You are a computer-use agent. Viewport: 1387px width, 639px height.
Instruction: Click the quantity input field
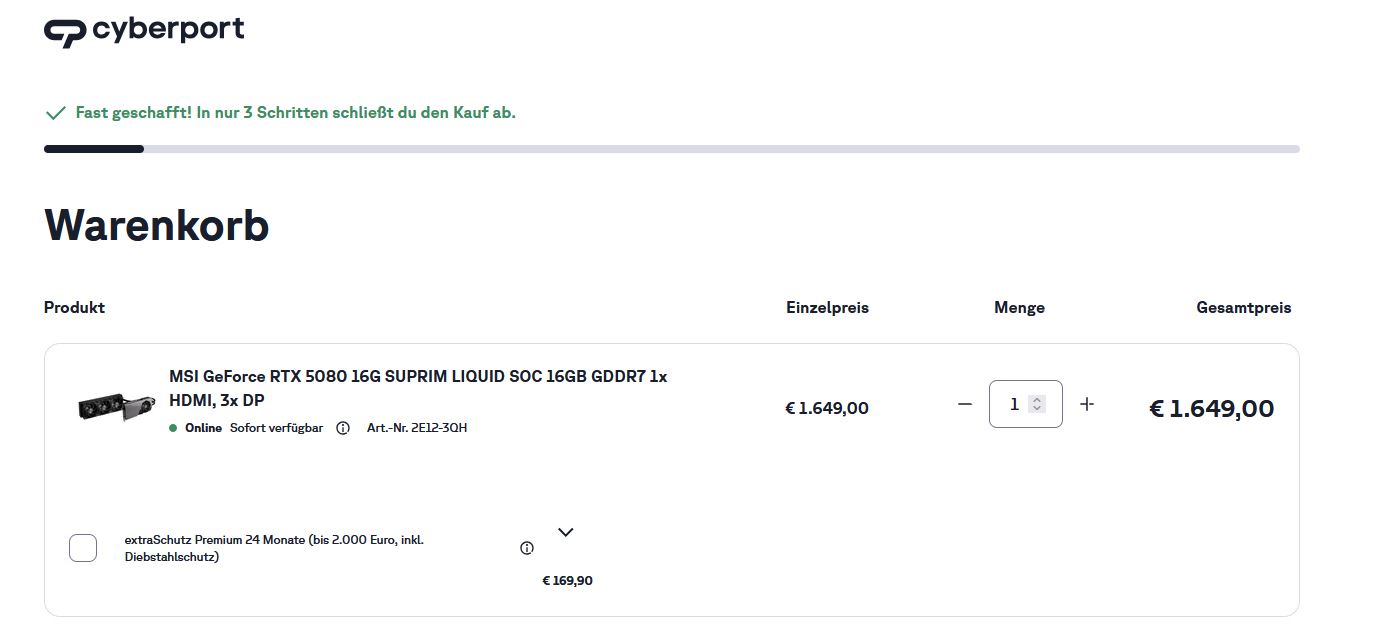1013,404
